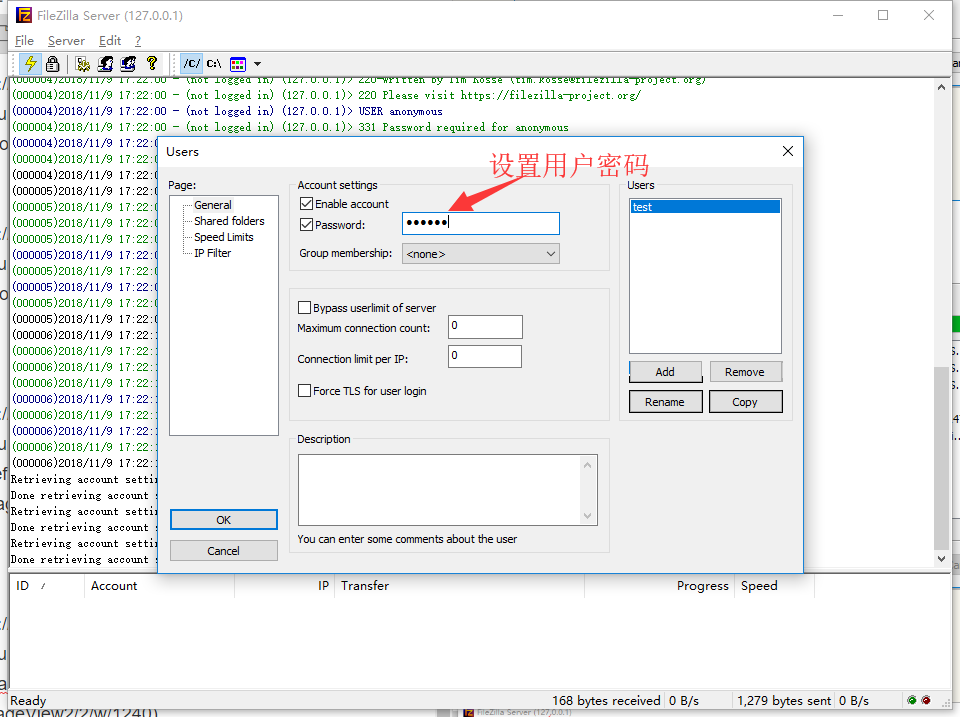Click "168 bytes received" in status bar
Viewport: 960px width, 717px height.
point(606,700)
